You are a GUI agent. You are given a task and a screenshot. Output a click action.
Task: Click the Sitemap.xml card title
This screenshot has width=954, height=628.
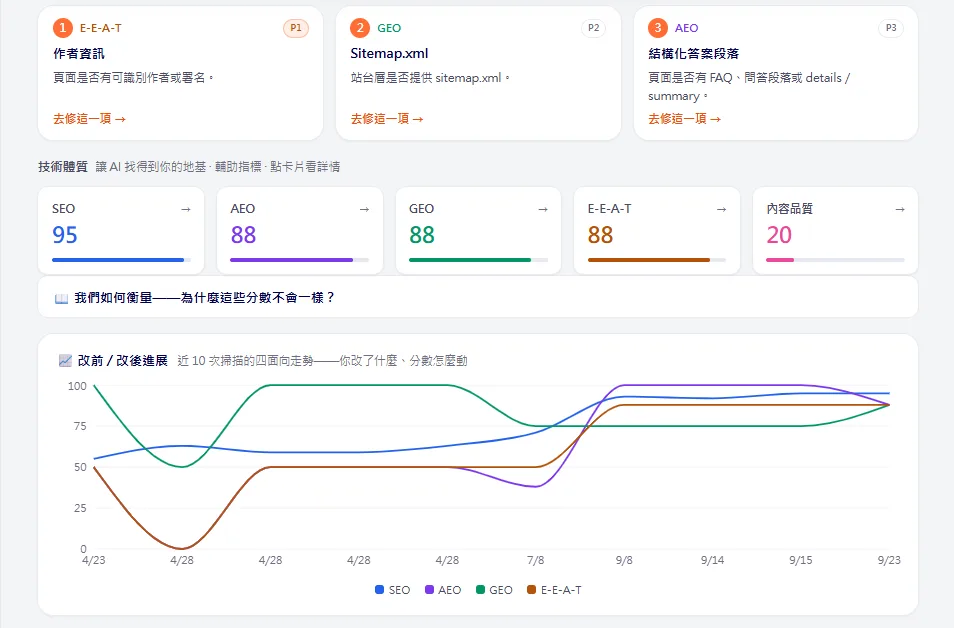tap(389, 54)
